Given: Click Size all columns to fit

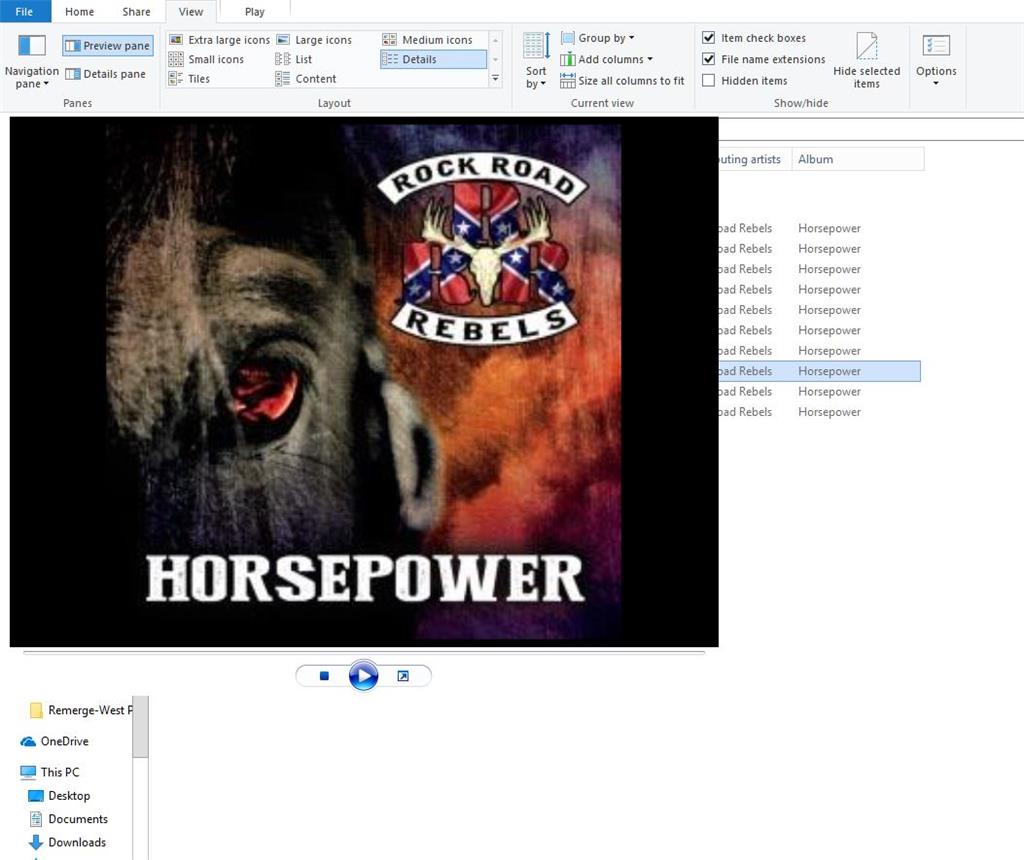Looking at the screenshot, I should tap(622, 81).
